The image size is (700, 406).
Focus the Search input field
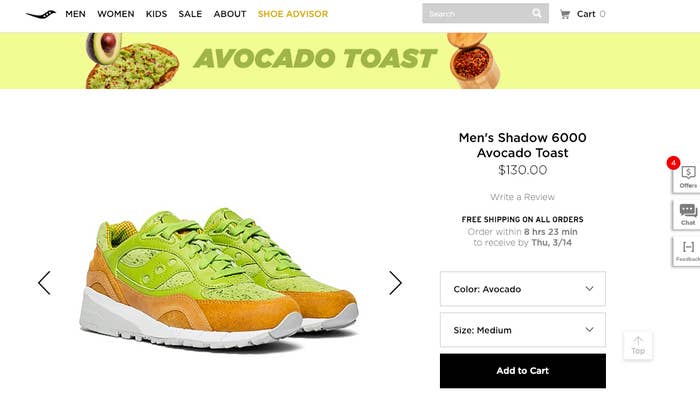coord(476,13)
